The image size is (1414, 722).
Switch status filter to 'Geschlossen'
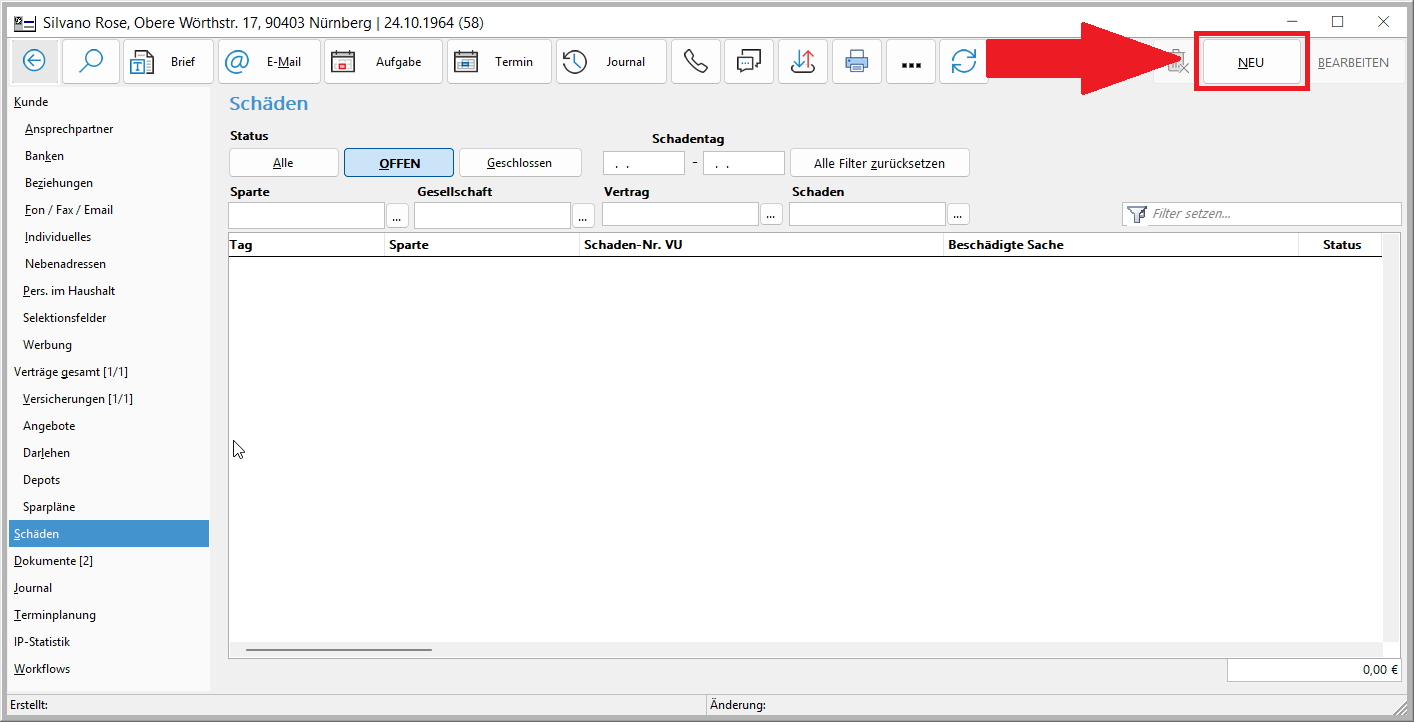pos(519,163)
